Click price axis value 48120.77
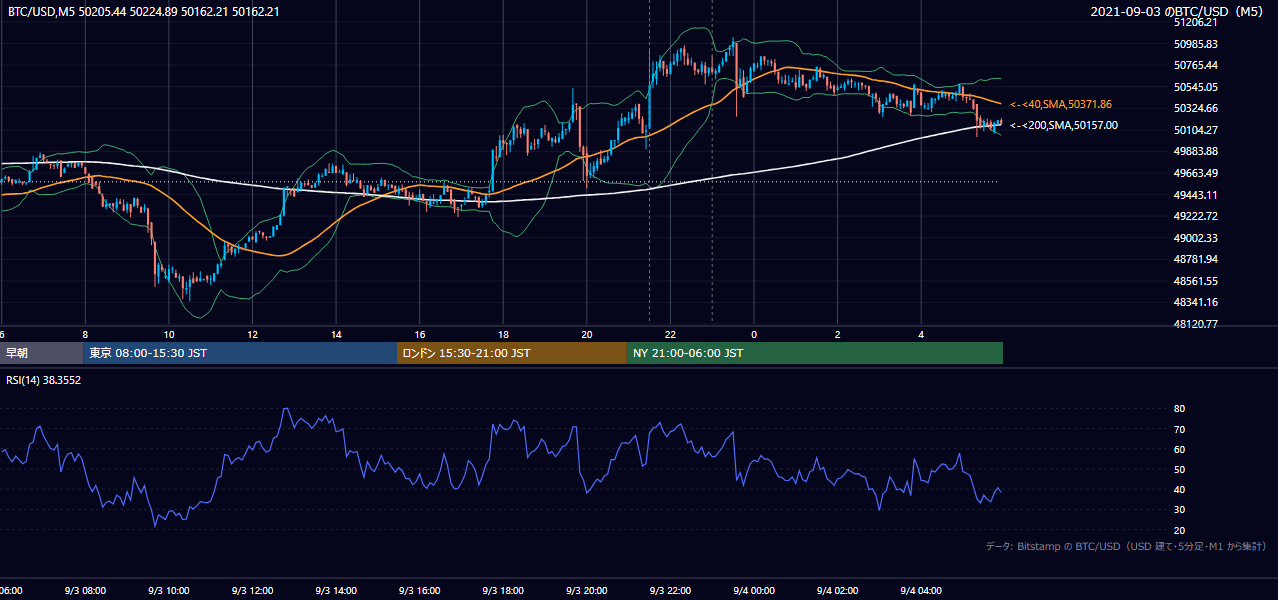The image size is (1278, 600). click(x=1195, y=324)
